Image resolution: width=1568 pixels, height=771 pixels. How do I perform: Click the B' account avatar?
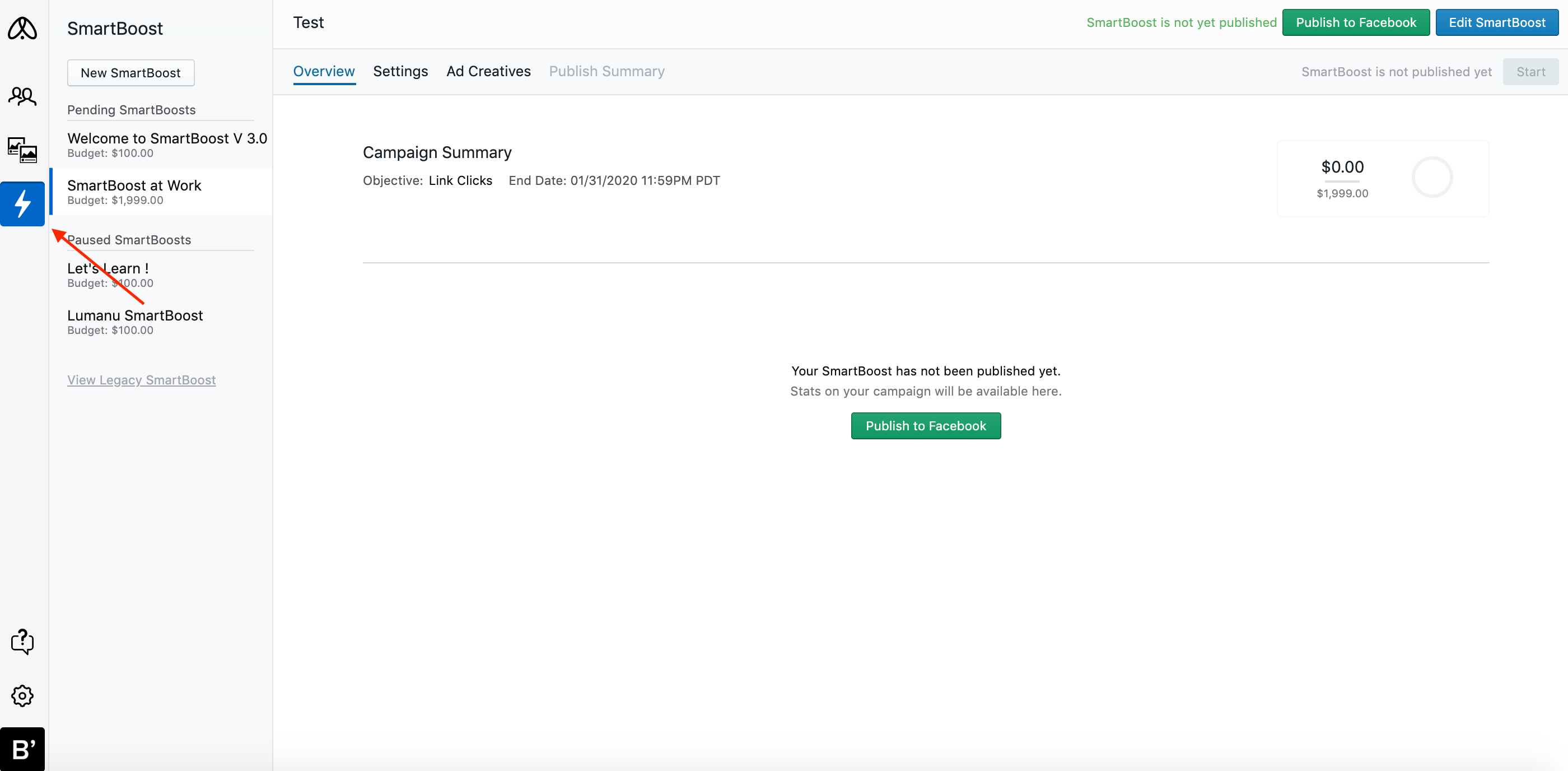tap(22, 749)
